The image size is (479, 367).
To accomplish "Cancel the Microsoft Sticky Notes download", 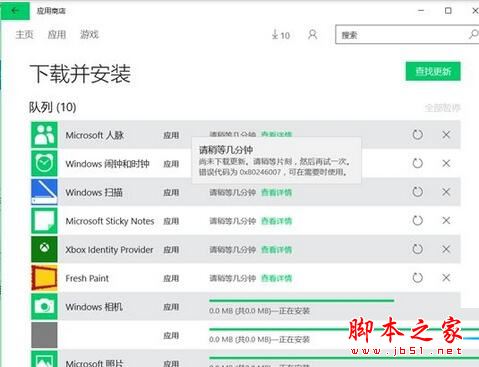I will coord(446,221).
